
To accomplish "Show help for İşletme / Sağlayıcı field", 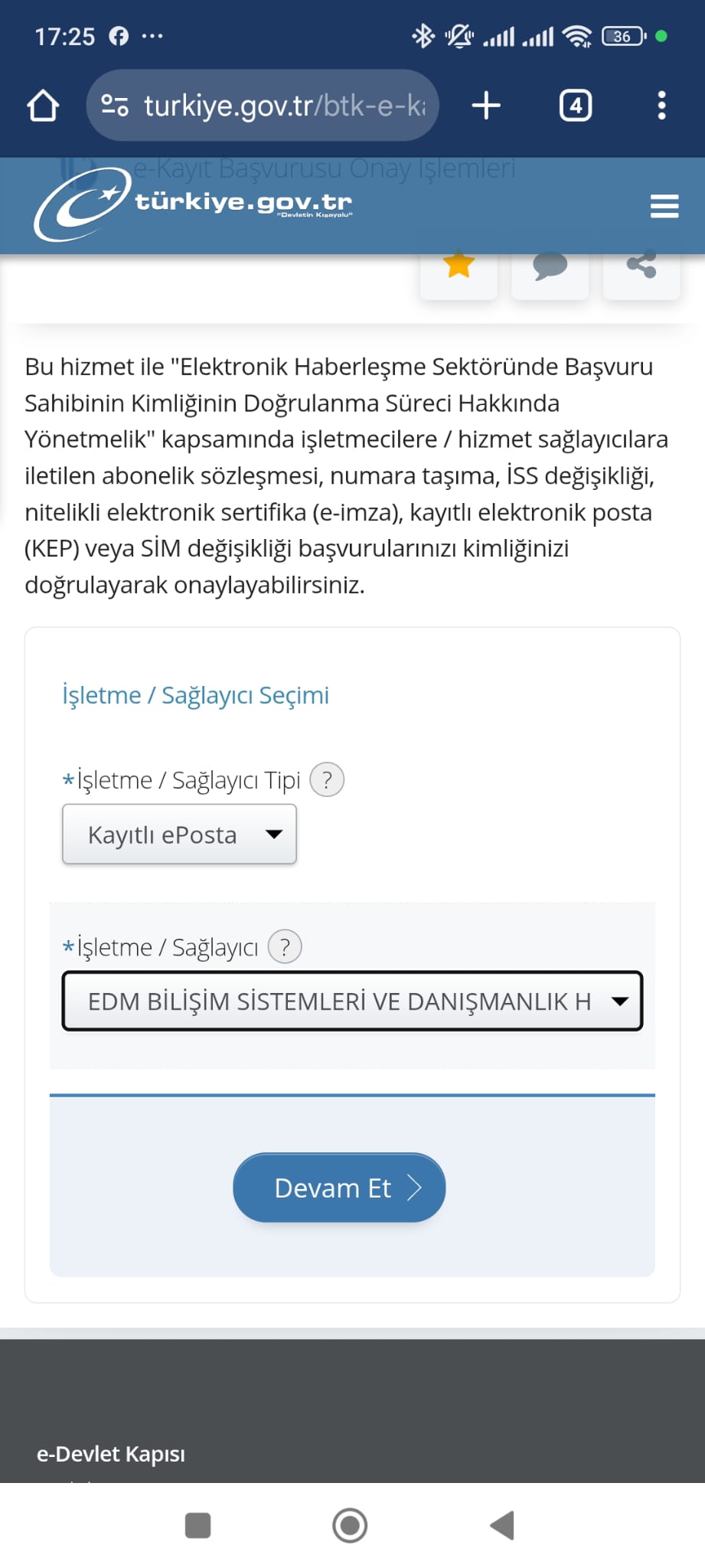I will pos(285,947).
